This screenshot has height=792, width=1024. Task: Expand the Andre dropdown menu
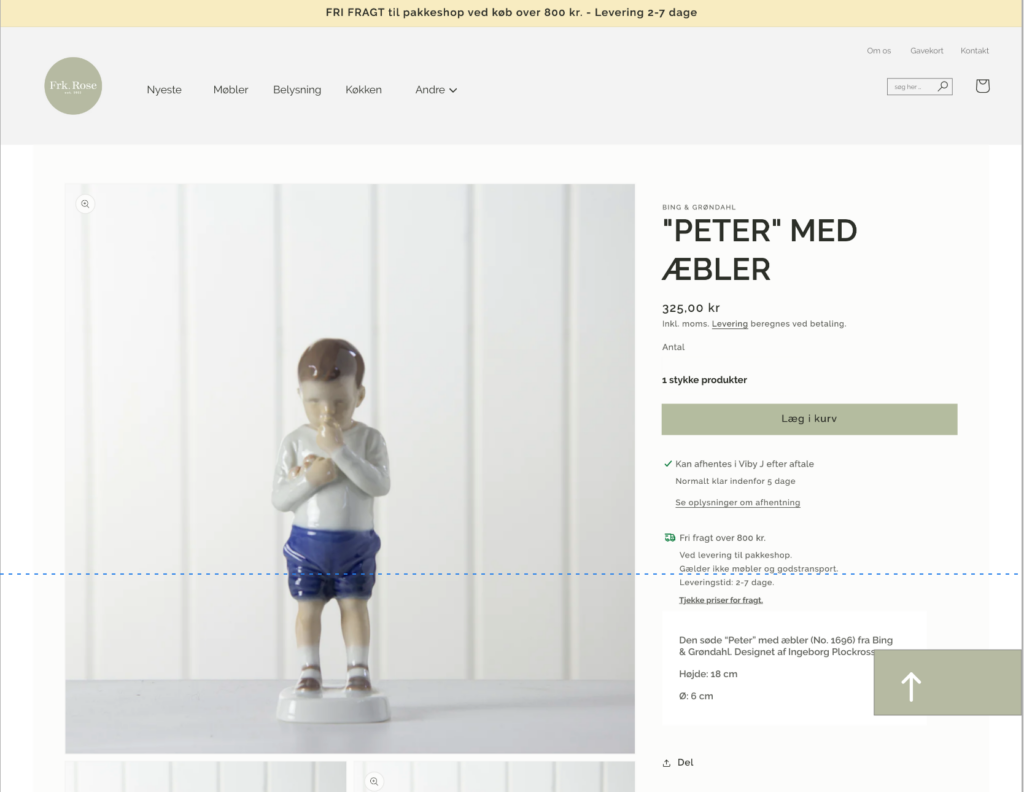[436, 90]
